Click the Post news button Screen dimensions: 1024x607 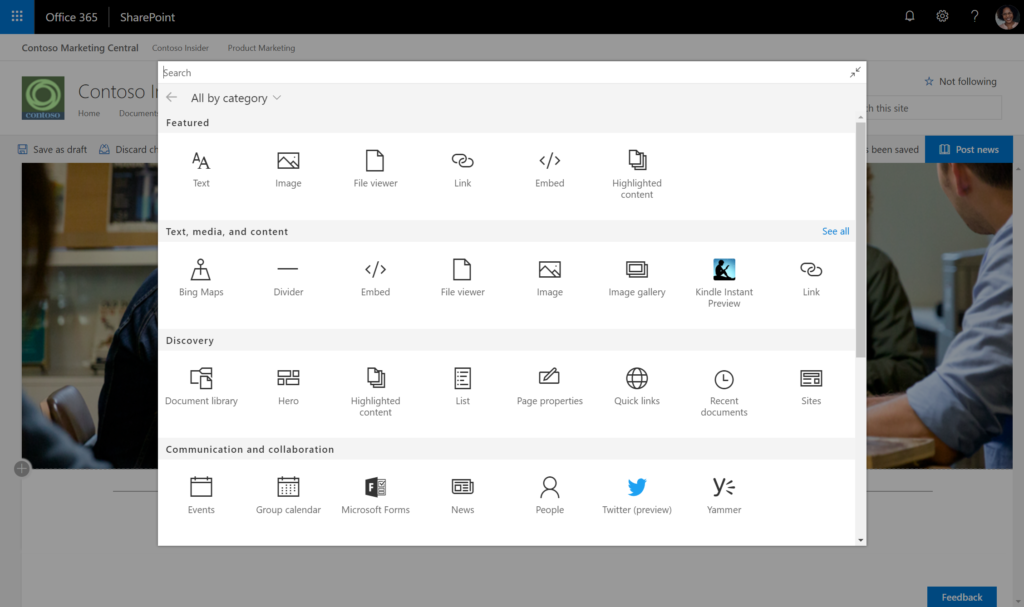969,150
